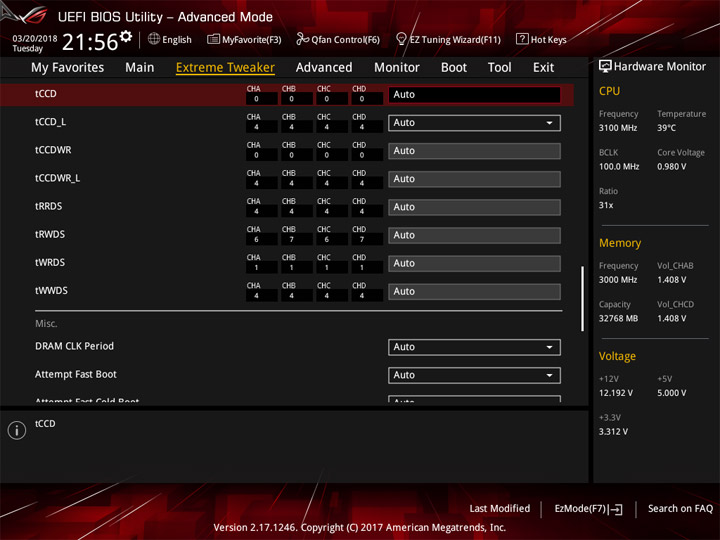Click Last Modified at the bottom
Viewport: 720px width, 540px height.
coord(500,508)
